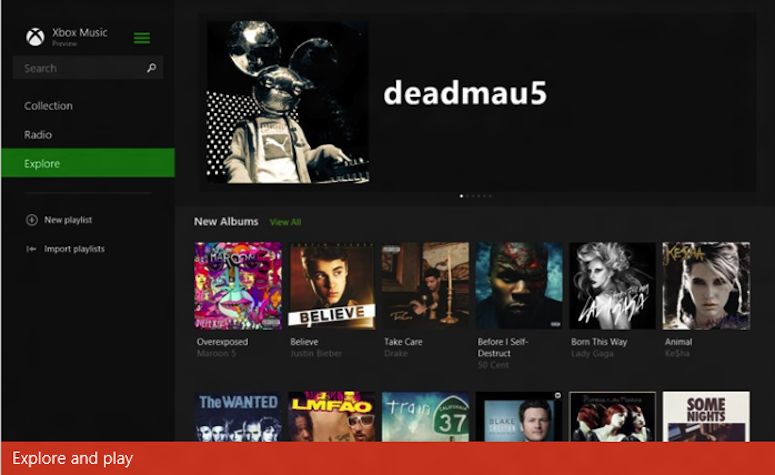Click the New Albums section heading

tap(226, 221)
